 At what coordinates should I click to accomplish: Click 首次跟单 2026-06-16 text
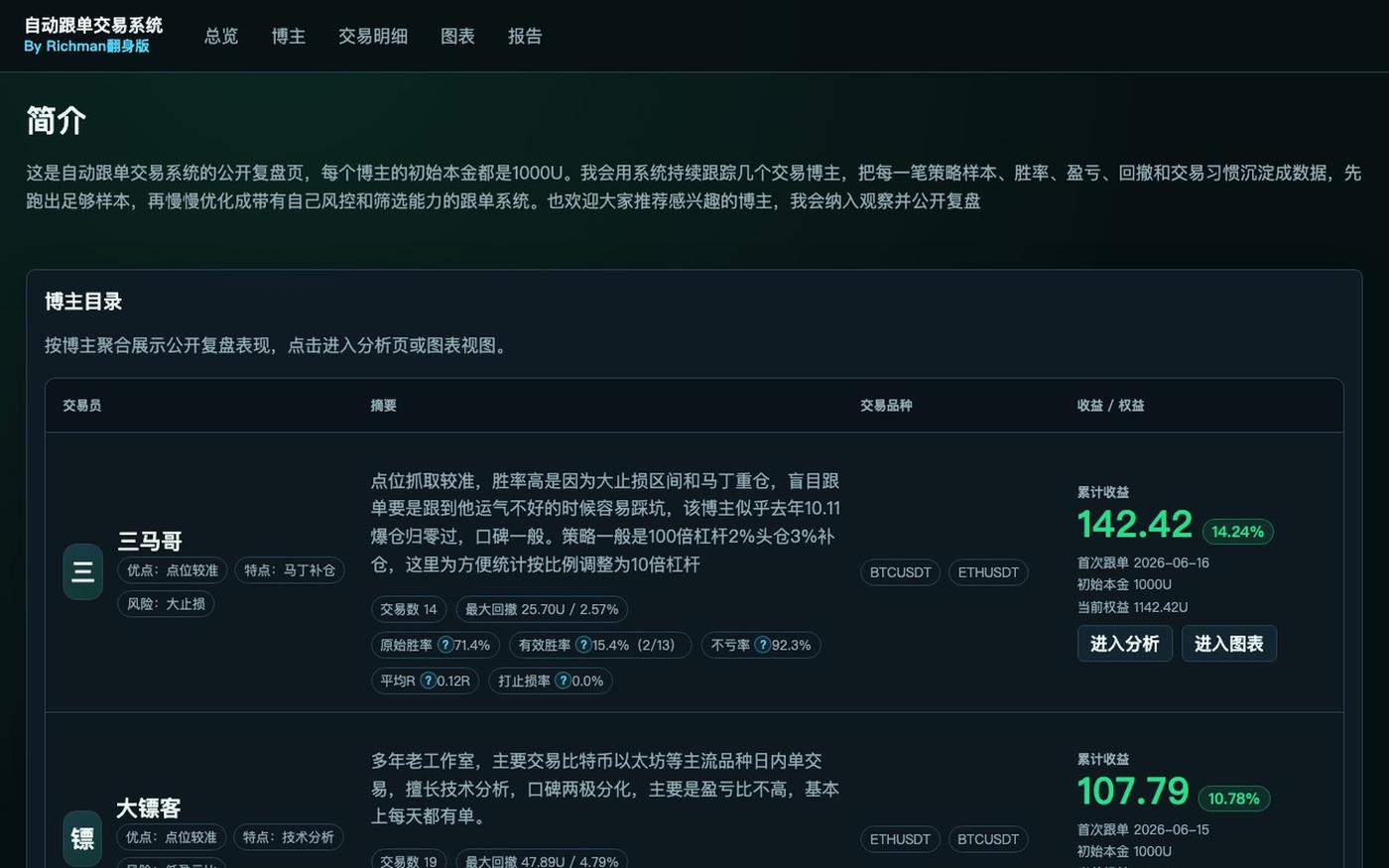[1143, 562]
